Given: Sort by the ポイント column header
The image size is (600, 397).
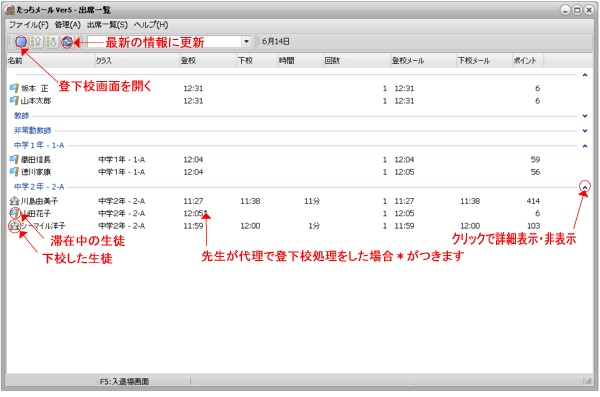Looking at the screenshot, I should [528, 60].
